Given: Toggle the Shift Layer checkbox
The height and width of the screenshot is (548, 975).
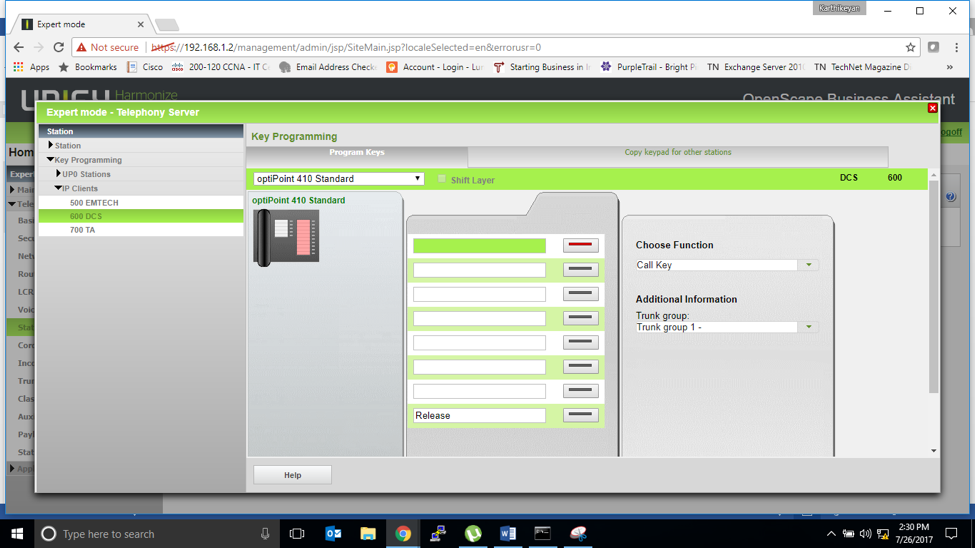Looking at the screenshot, I should pyautogui.click(x=441, y=179).
